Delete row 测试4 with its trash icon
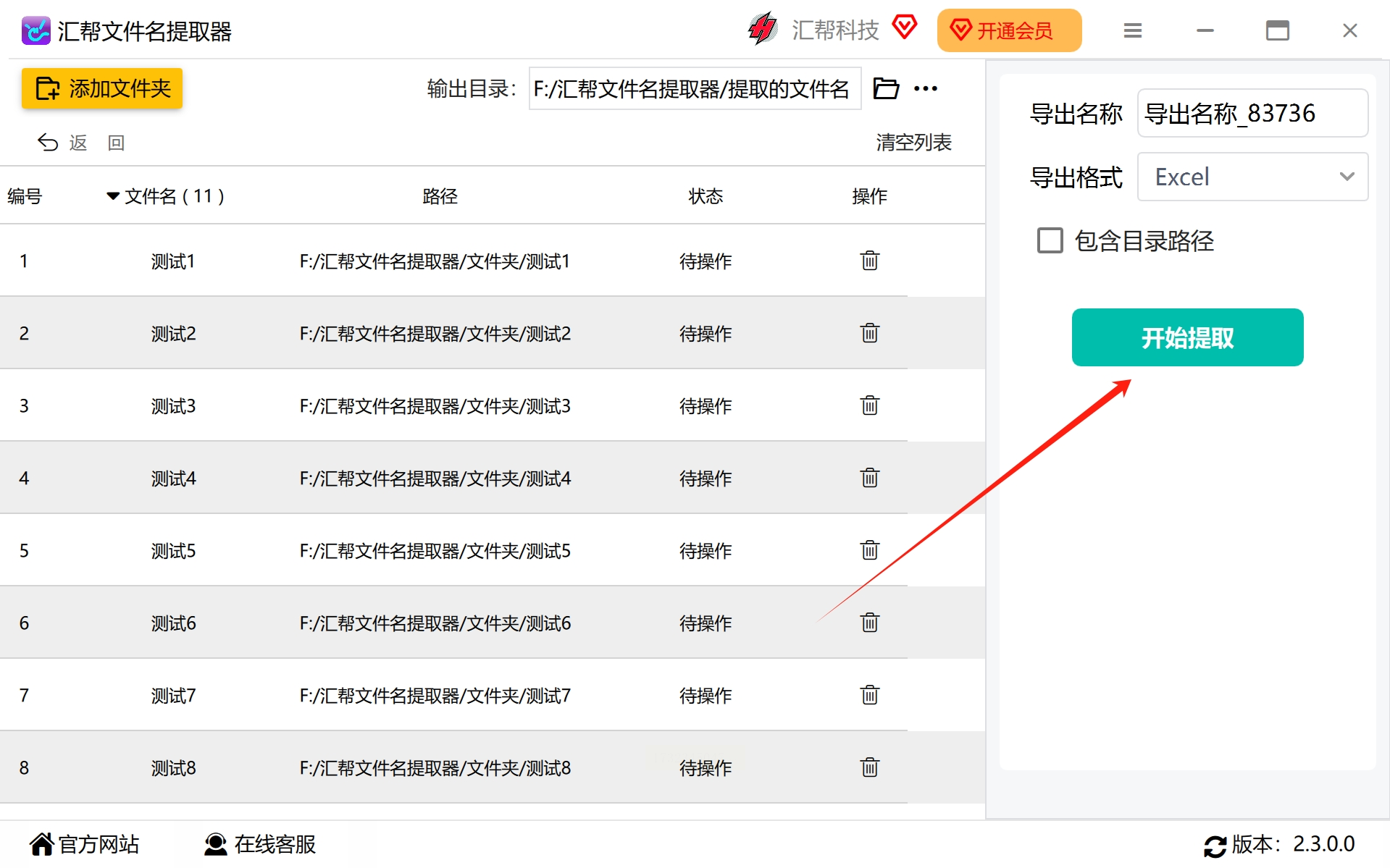 coord(869,478)
